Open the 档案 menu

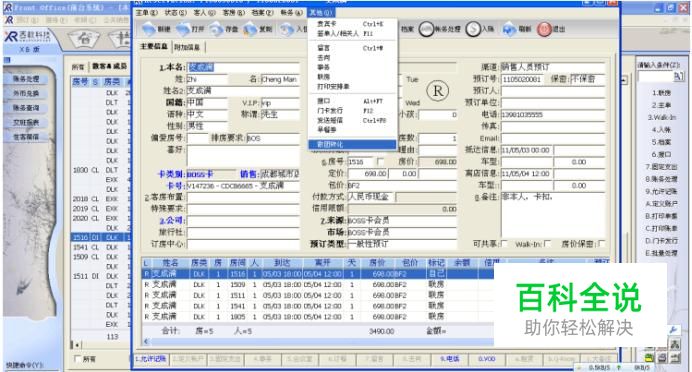click(262, 13)
